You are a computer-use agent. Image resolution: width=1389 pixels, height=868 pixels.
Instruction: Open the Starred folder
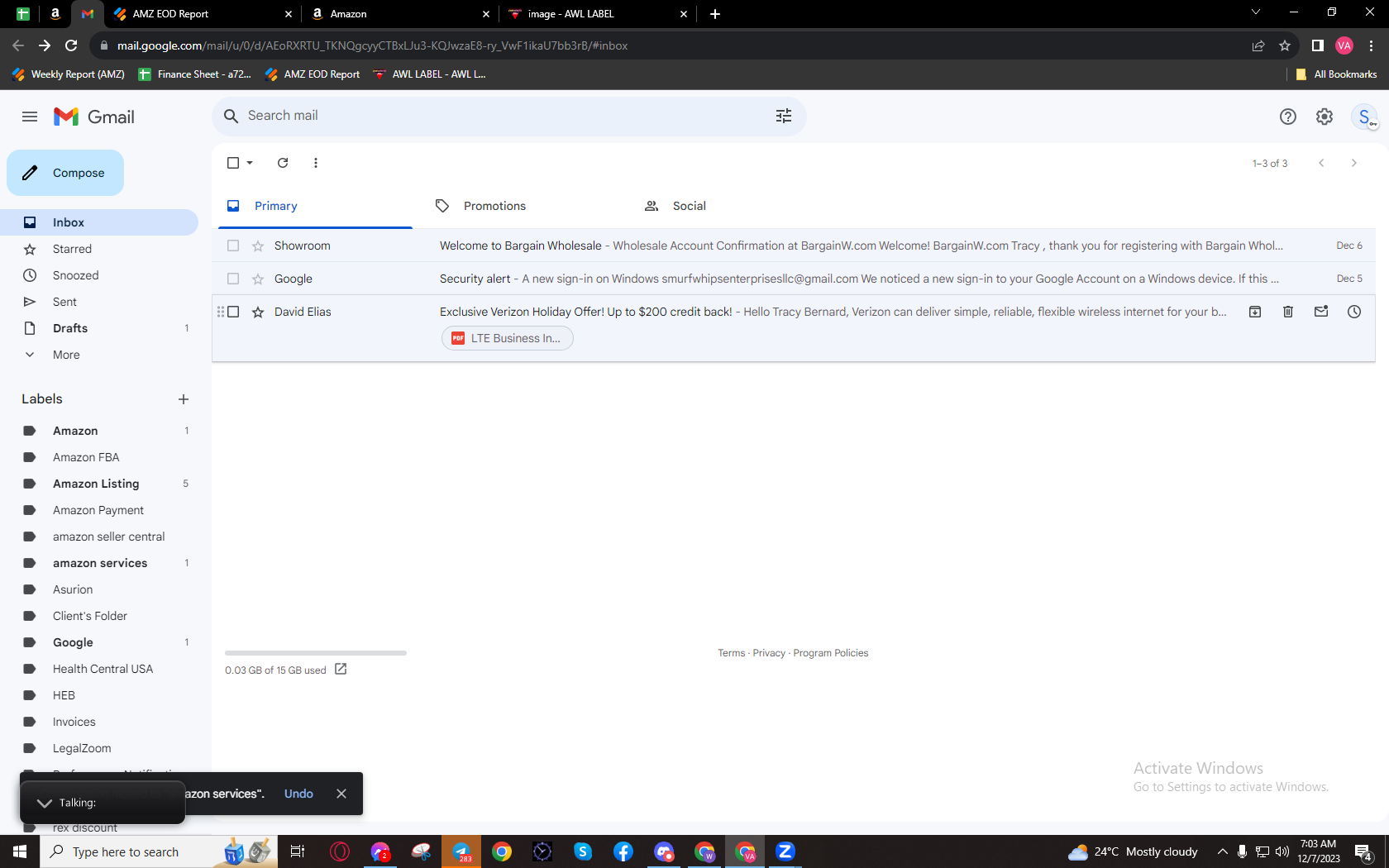pos(99,249)
